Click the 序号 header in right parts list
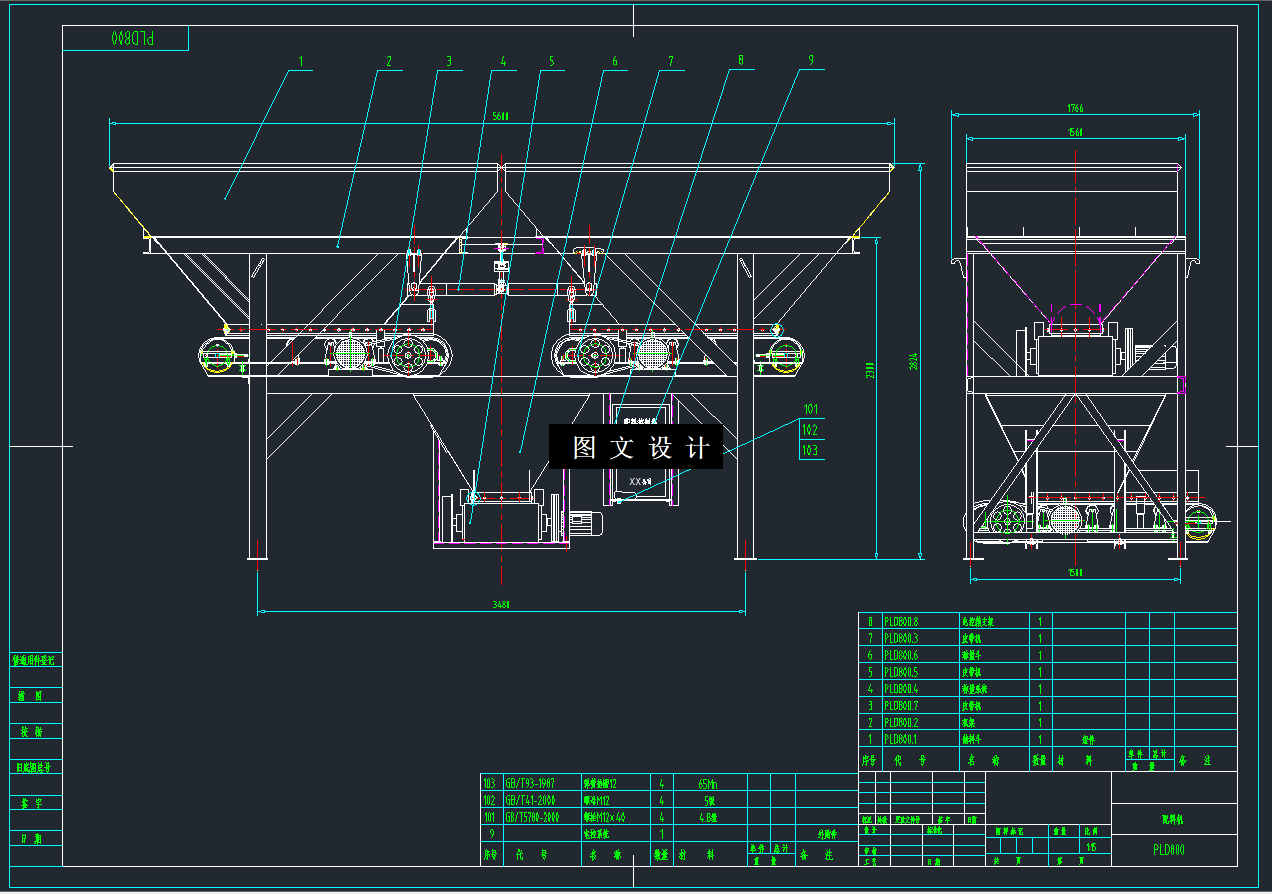 [x=870, y=760]
